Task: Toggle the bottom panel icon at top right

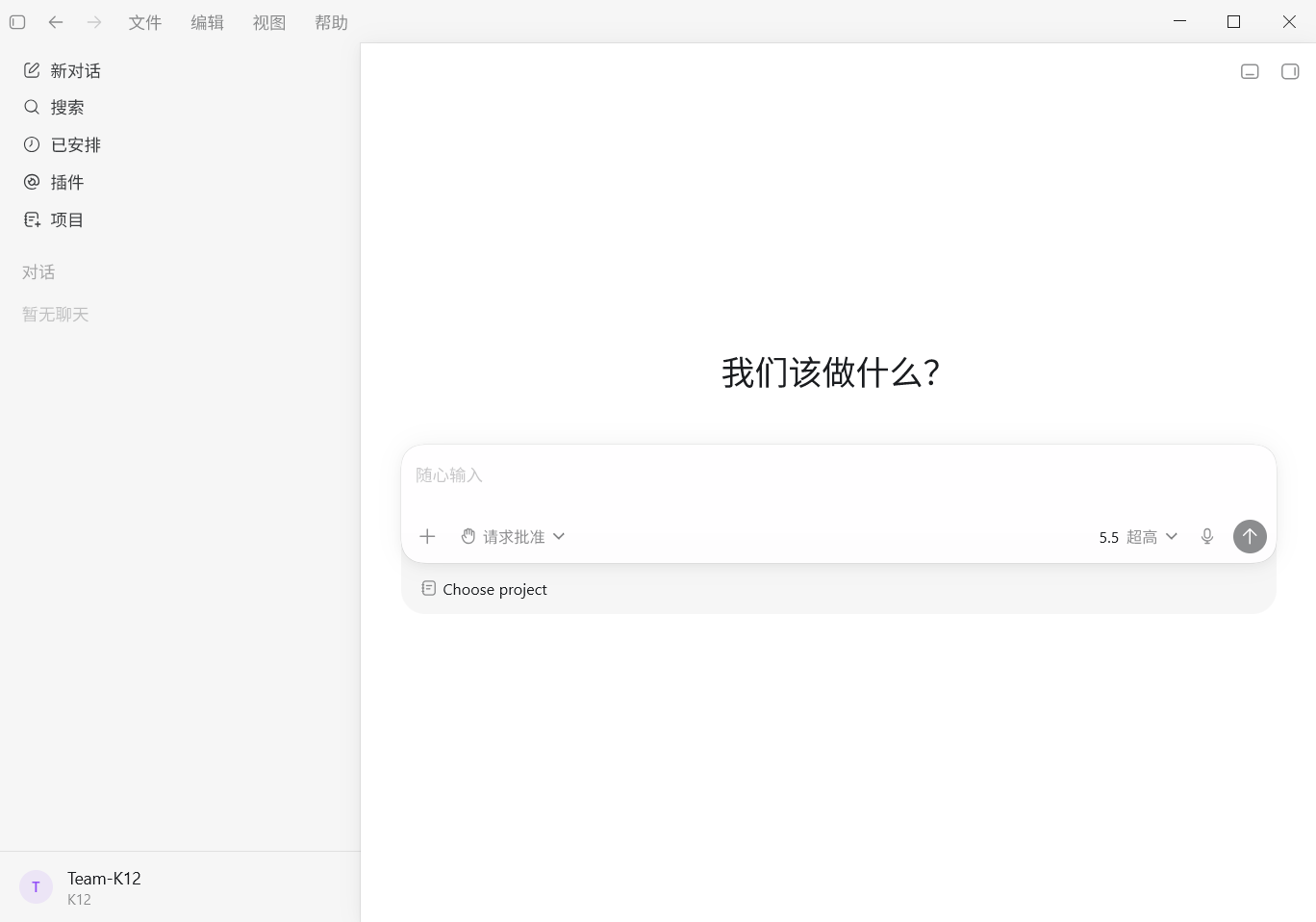Action: (1250, 71)
